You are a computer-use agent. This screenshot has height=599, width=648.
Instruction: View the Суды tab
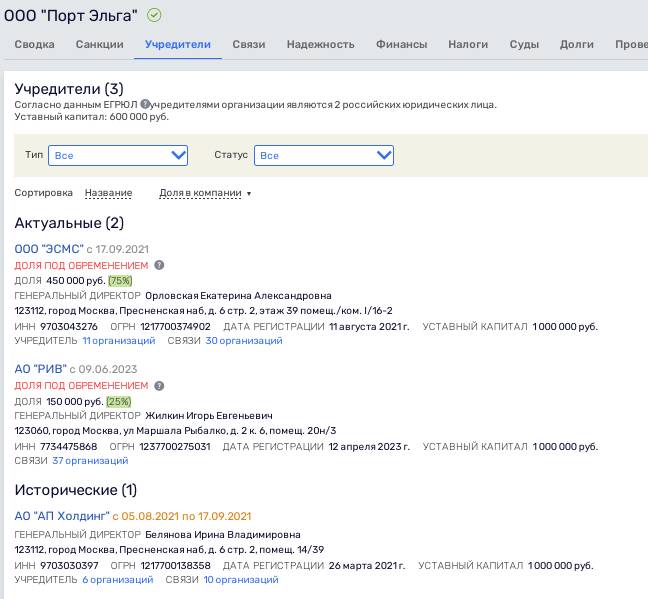click(x=524, y=44)
